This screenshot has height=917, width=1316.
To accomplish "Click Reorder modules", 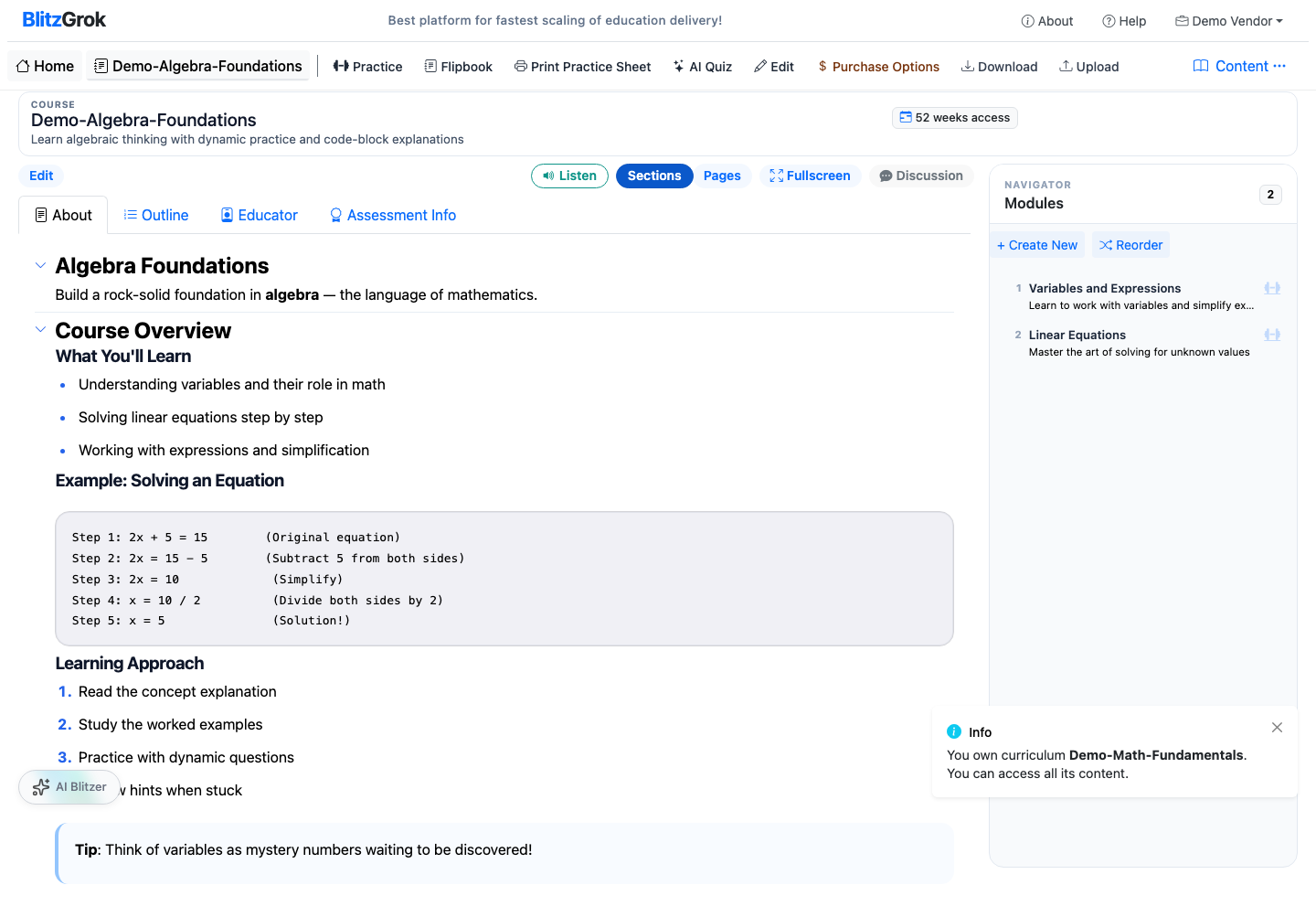I will coord(1131,245).
